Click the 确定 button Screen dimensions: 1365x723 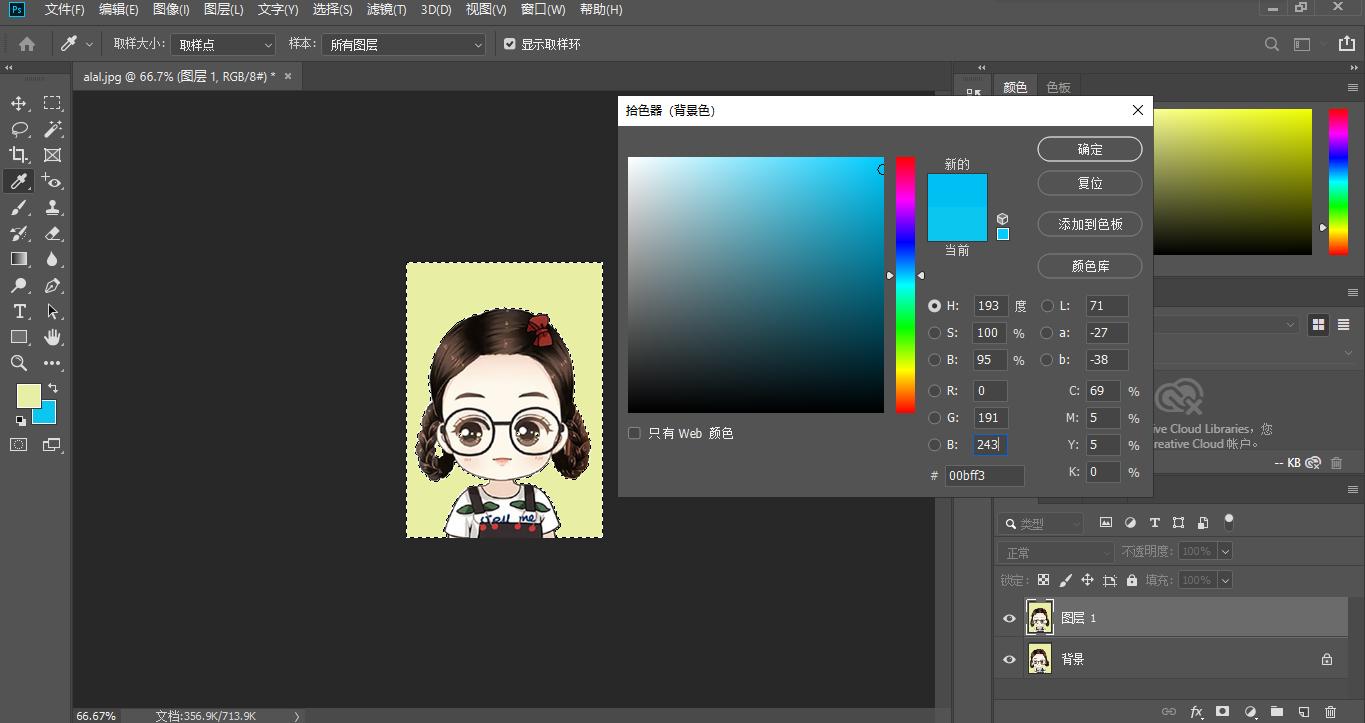pos(1089,149)
